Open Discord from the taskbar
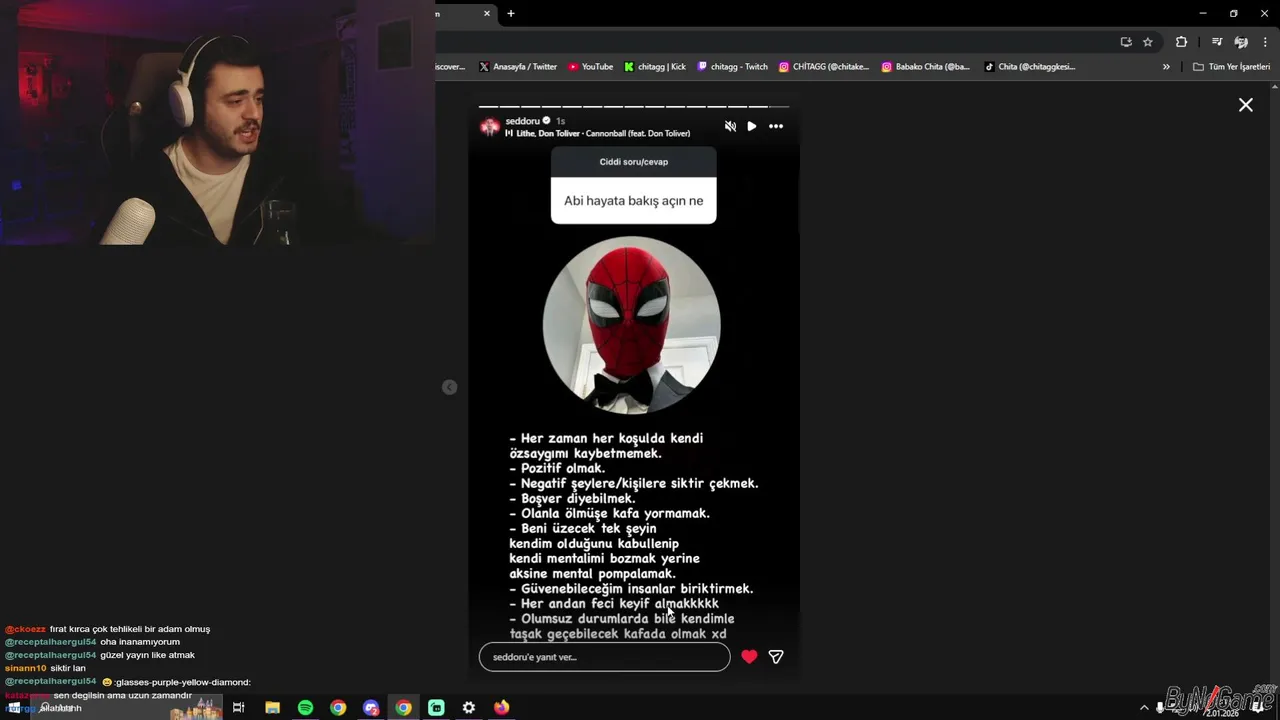This screenshot has width=1280, height=720. pyautogui.click(x=371, y=708)
